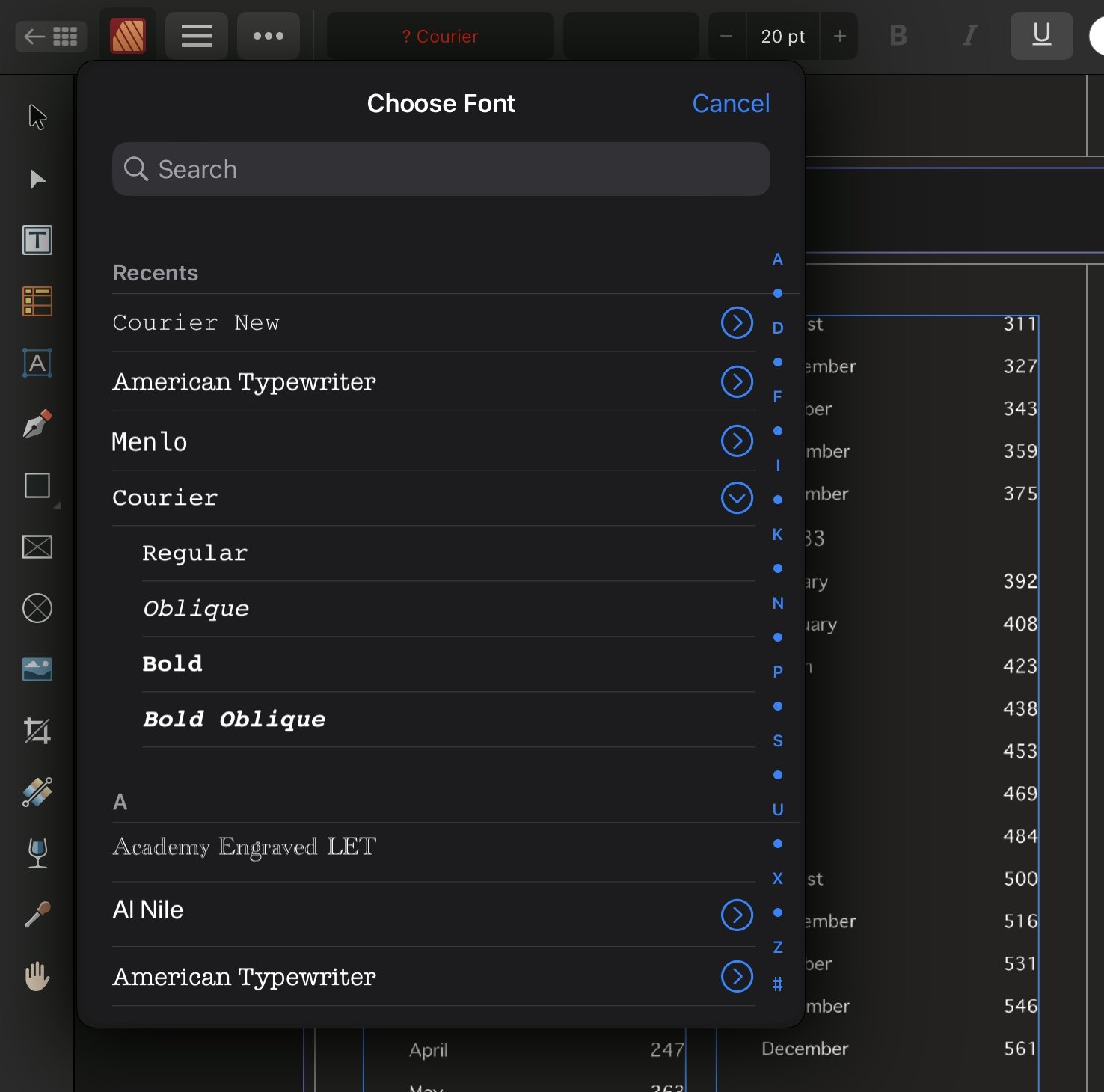The height and width of the screenshot is (1092, 1104).
Task: Open the ? Courier font family selector
Action: [x=441, y=36]
